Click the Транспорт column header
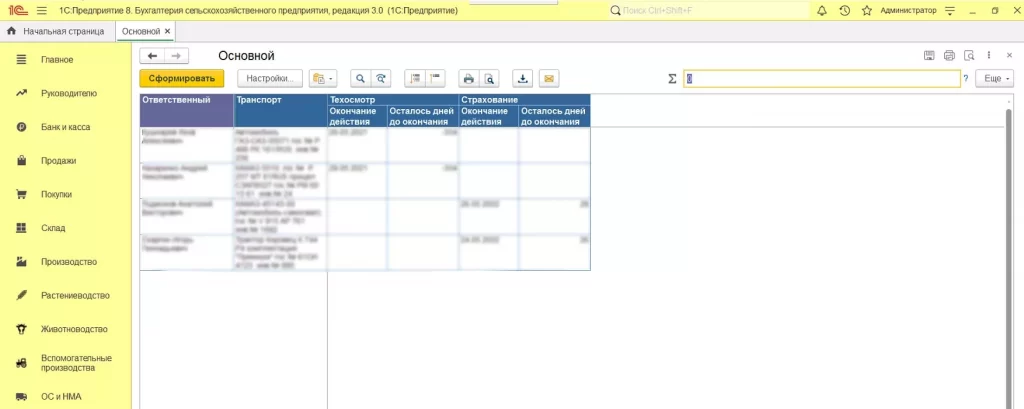The height and width of the screenshot is (409, 1024). [280, 110]
